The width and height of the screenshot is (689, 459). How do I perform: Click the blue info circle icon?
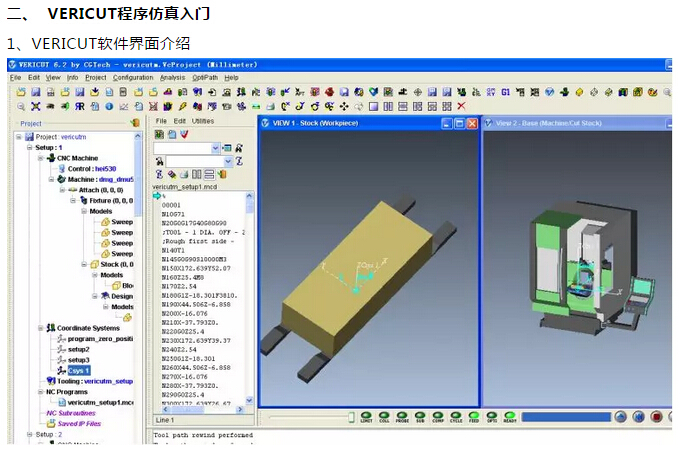click(109, 106)
